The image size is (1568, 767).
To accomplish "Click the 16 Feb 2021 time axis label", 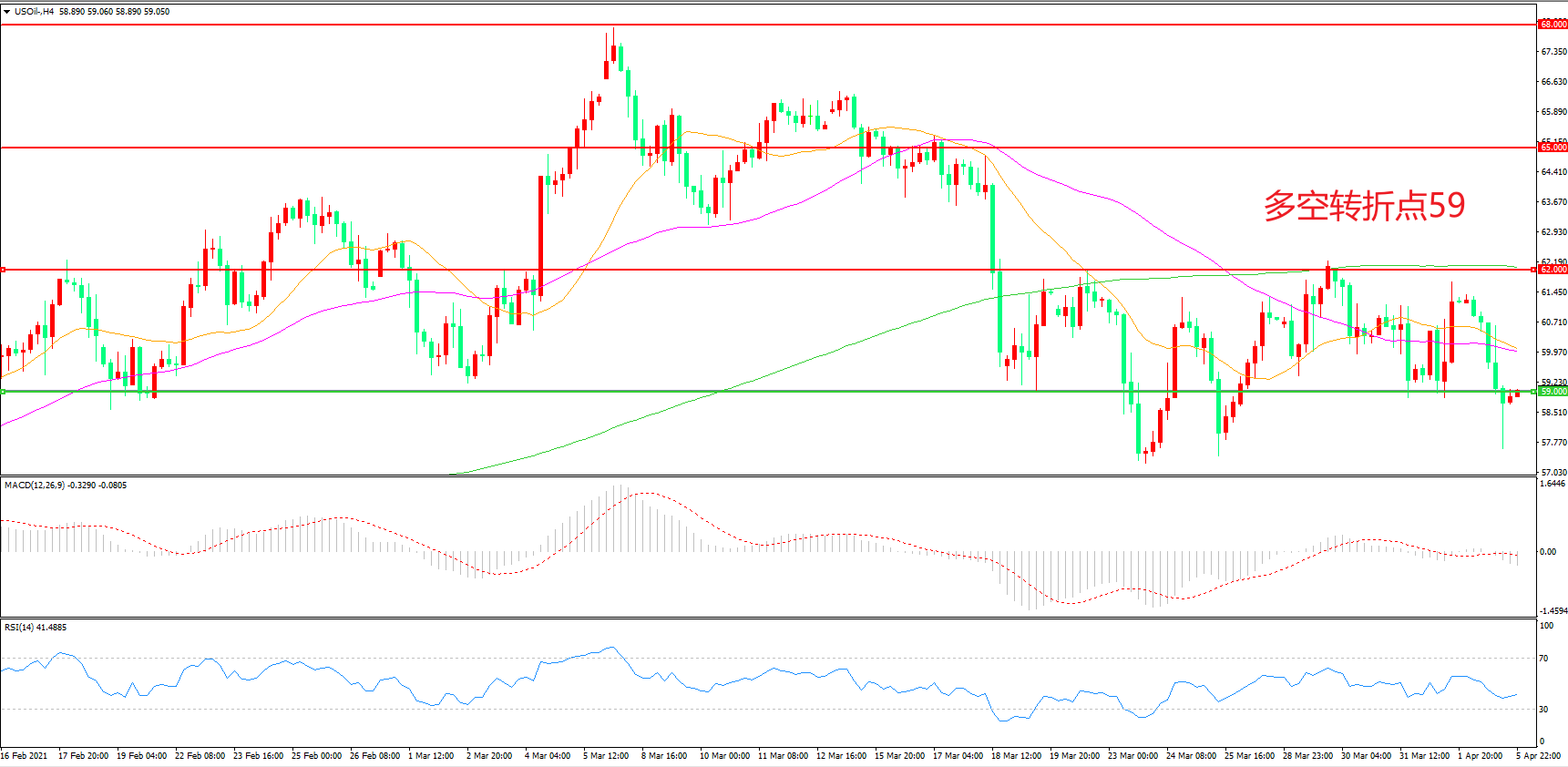I will coord(24,756).
